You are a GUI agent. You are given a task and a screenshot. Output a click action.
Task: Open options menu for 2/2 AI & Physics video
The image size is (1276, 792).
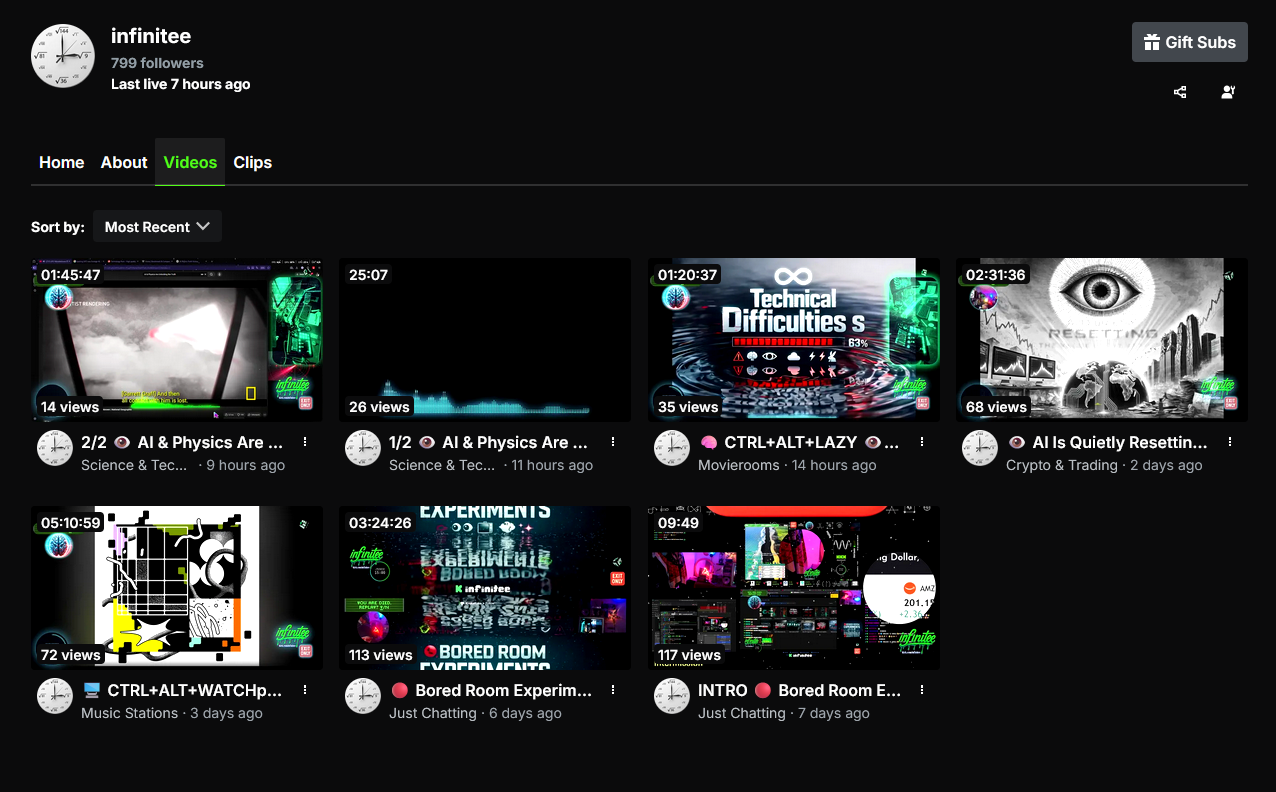[305, 442]
